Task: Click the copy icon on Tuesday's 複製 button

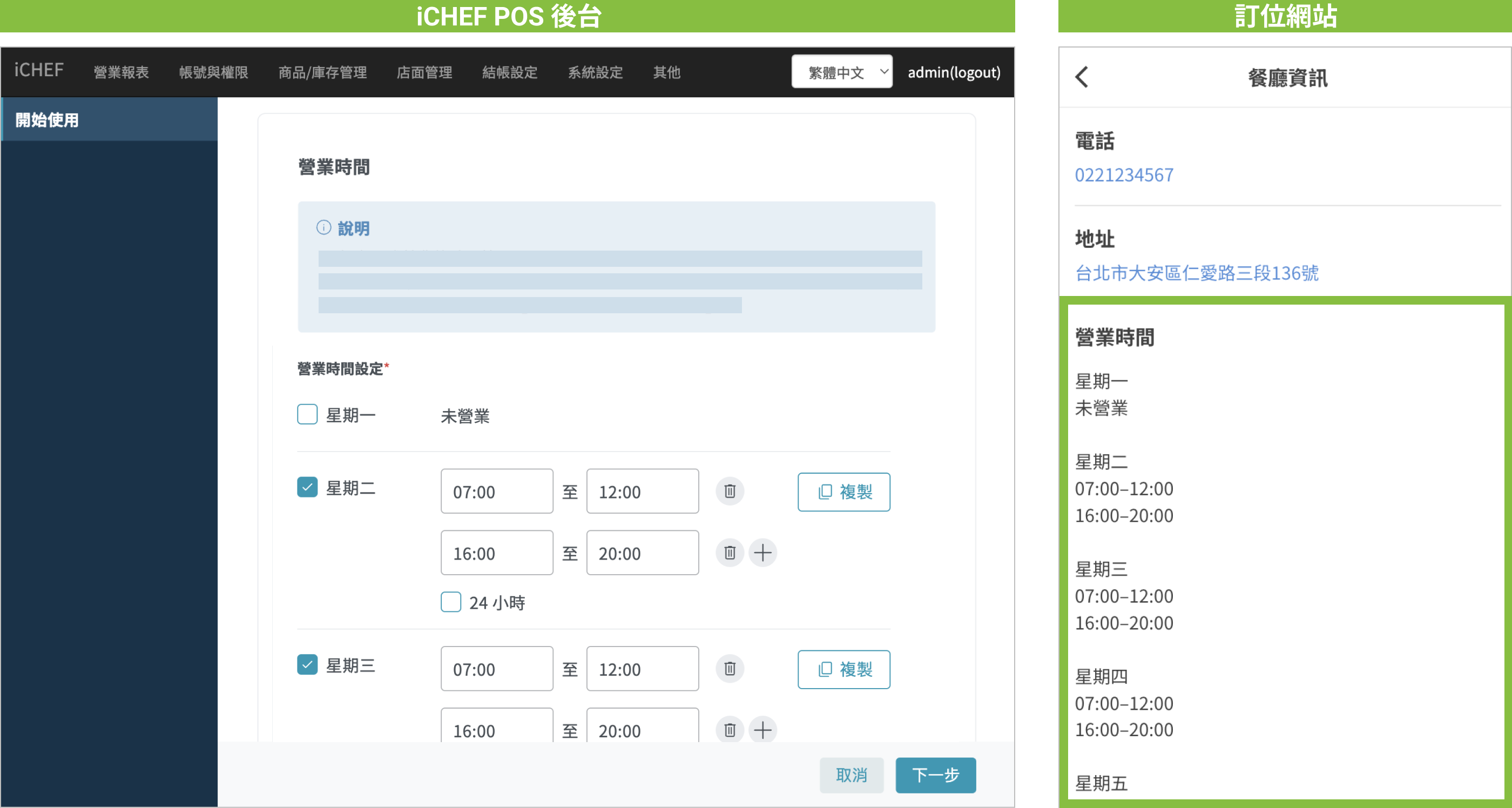Action: point(824,492)
